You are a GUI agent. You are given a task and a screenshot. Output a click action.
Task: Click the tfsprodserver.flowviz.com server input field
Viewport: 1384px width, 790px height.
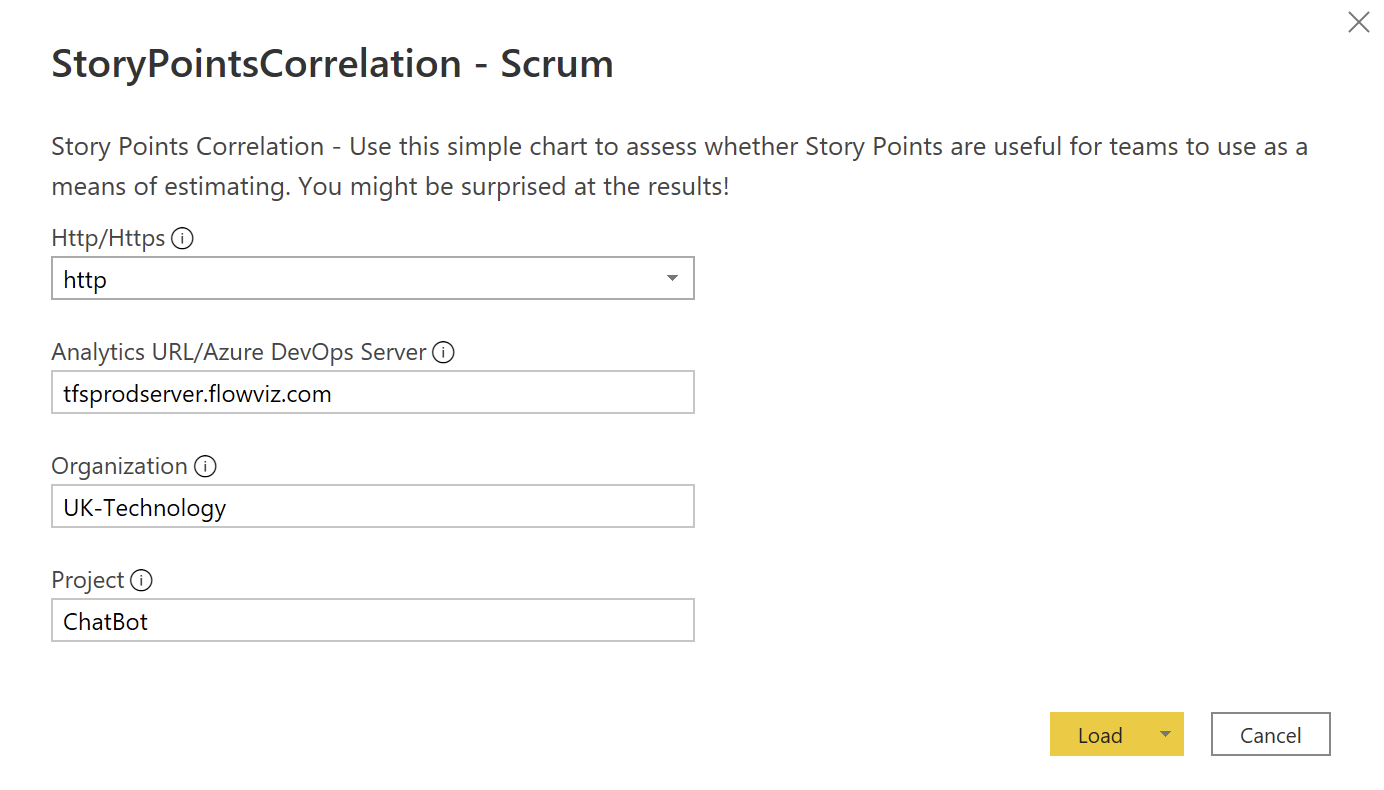click(x=372, y=393)
